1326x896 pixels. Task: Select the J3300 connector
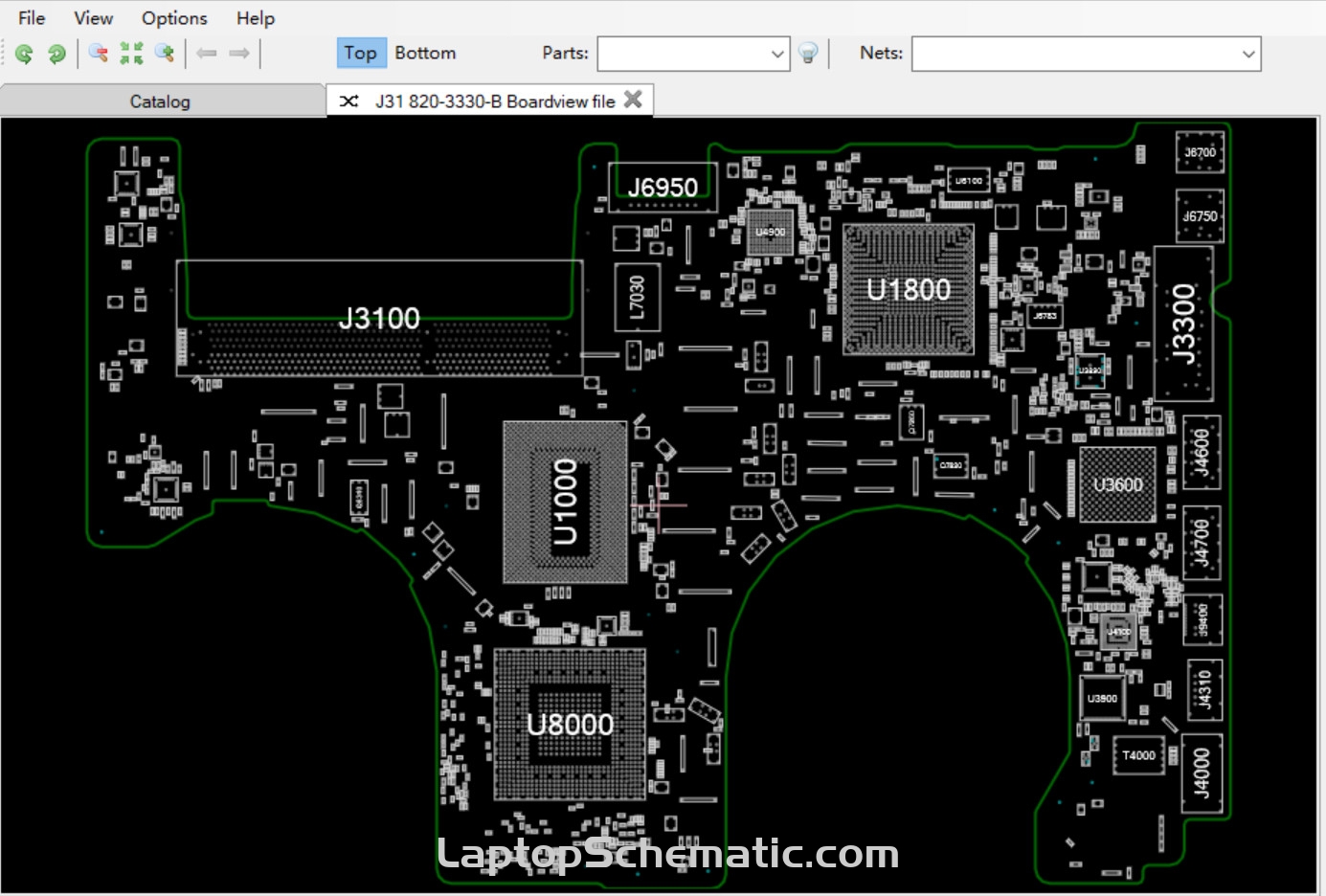pyautogui.click(x=1184, y=324)
